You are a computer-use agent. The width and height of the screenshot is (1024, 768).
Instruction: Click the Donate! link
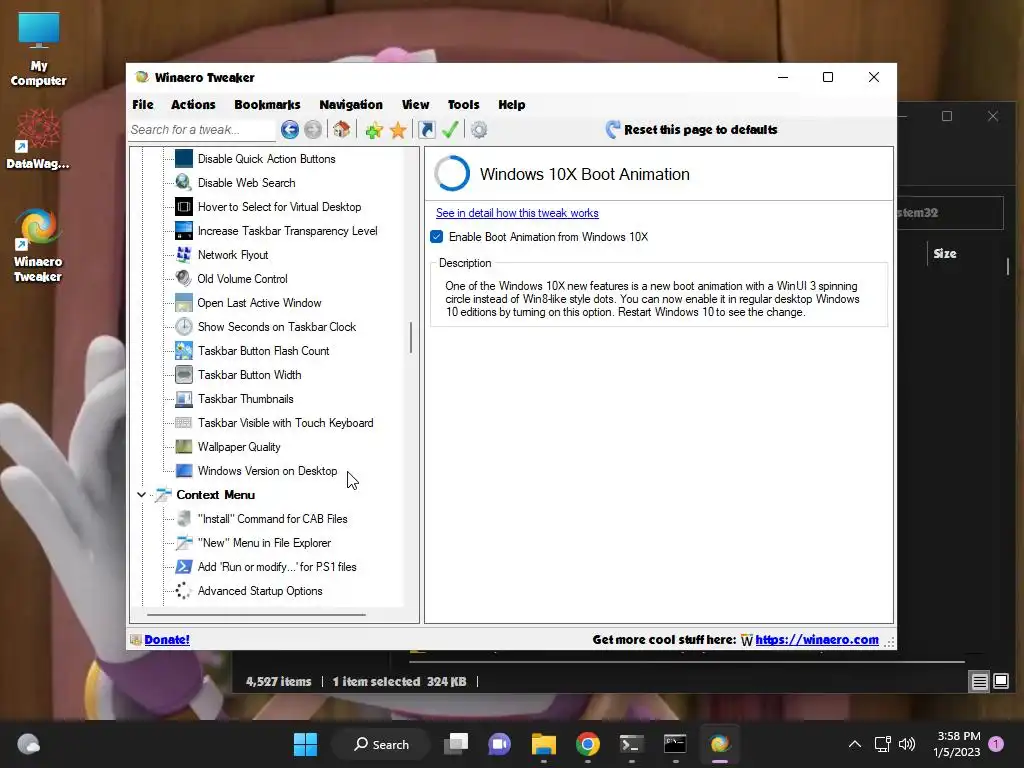tap(167, 640)
